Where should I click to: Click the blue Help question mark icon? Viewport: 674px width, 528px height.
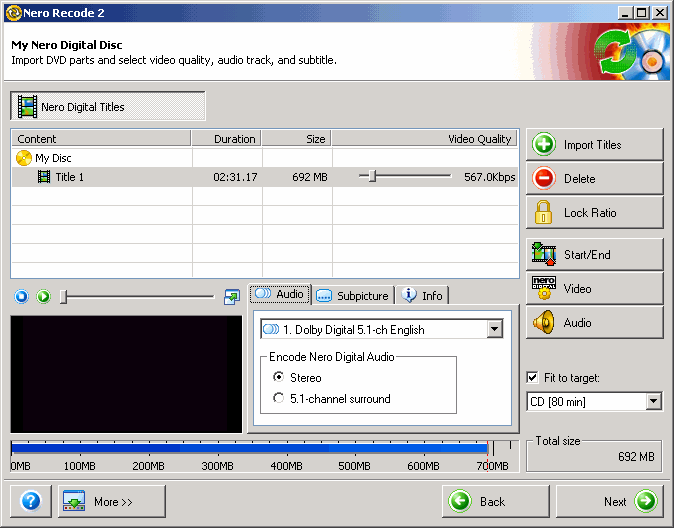30,501
